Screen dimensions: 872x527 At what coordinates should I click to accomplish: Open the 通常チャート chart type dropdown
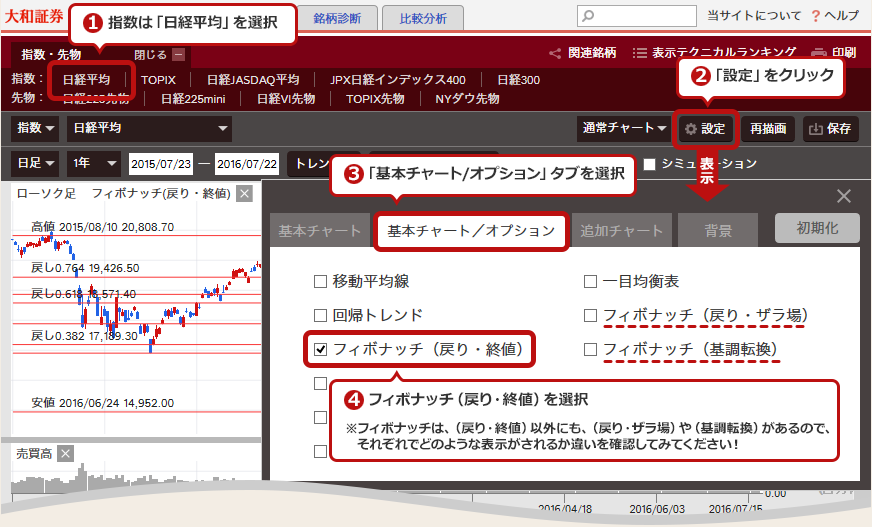pyautogui.click(x=624, y=128)
